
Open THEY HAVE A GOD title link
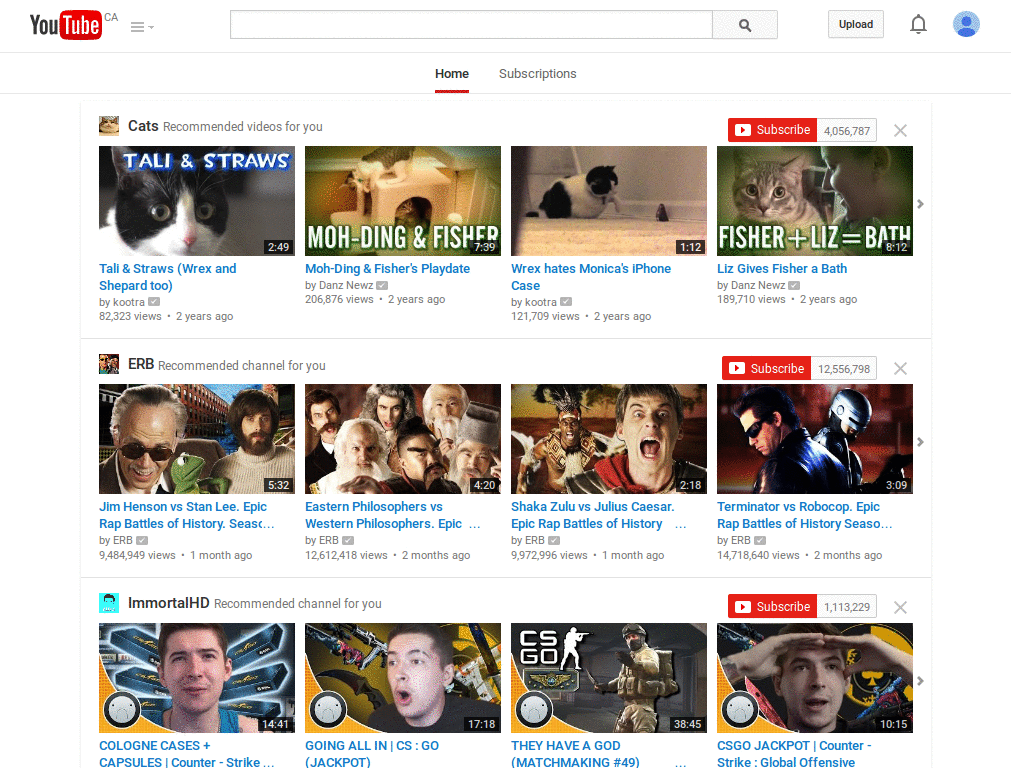click(598, 754)
